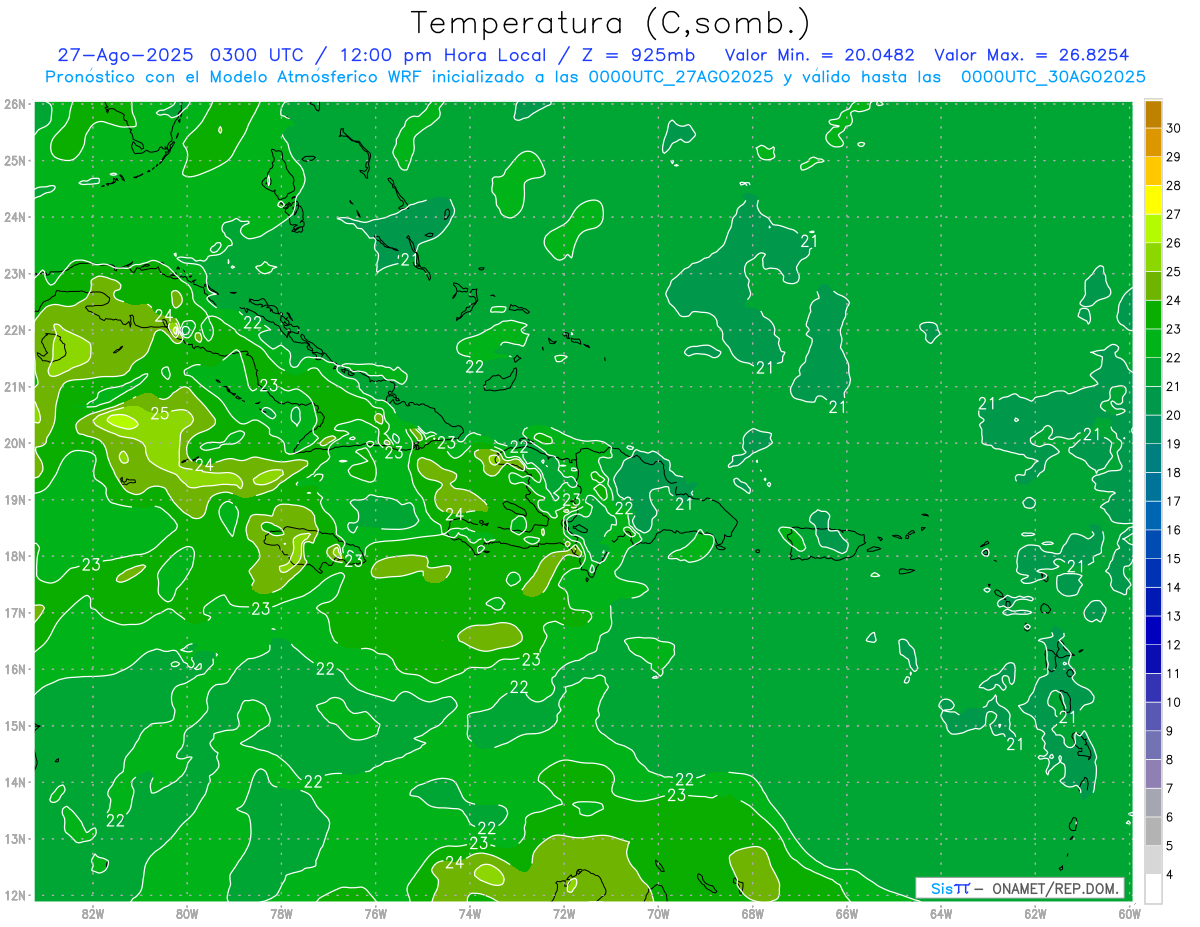Click the 18N latitude axis label
The height and width of the screenshot is (927, 1200).
(x=14, y=556)
